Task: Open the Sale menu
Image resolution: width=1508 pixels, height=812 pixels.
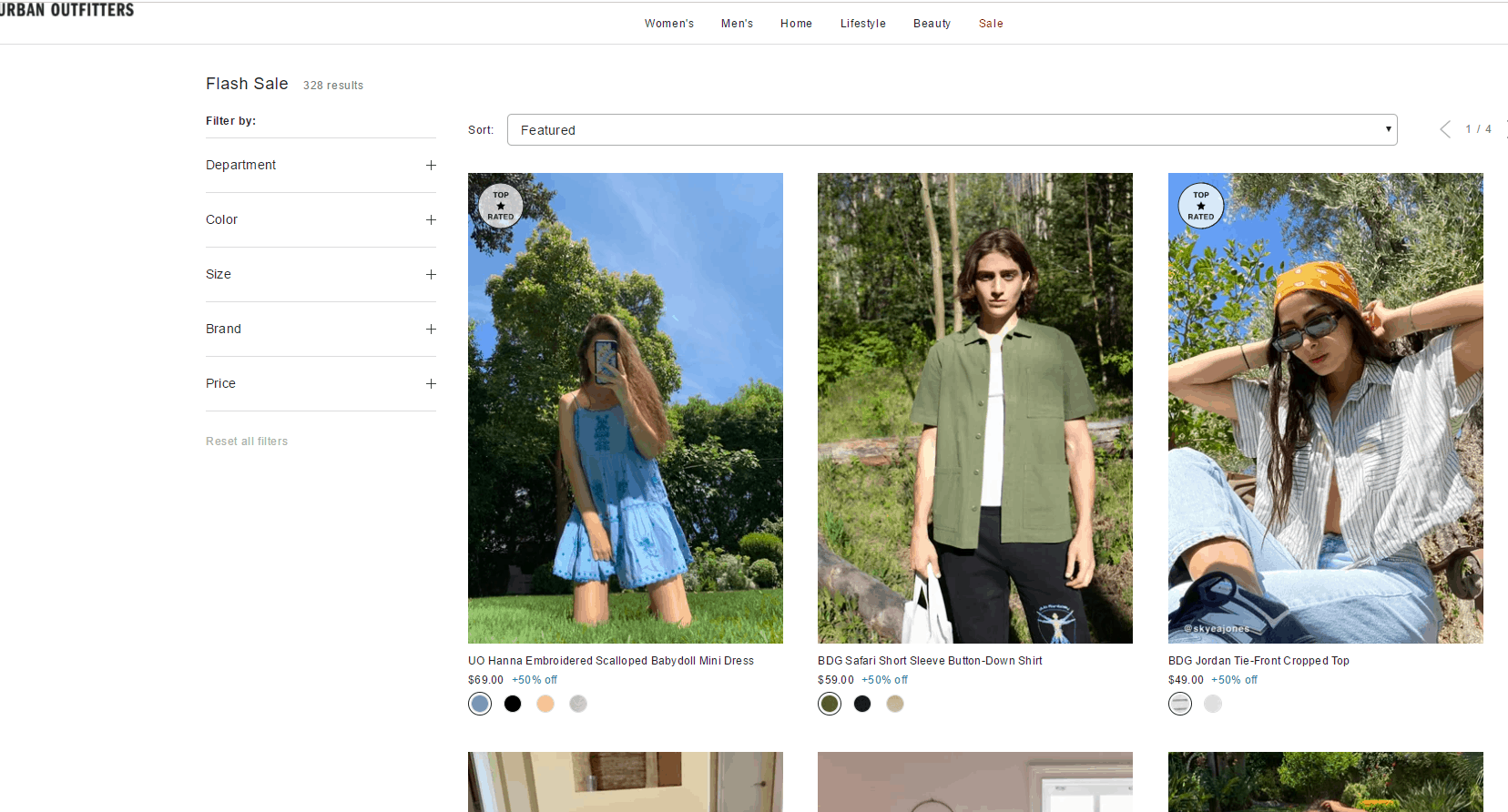Action: [991, 24]
